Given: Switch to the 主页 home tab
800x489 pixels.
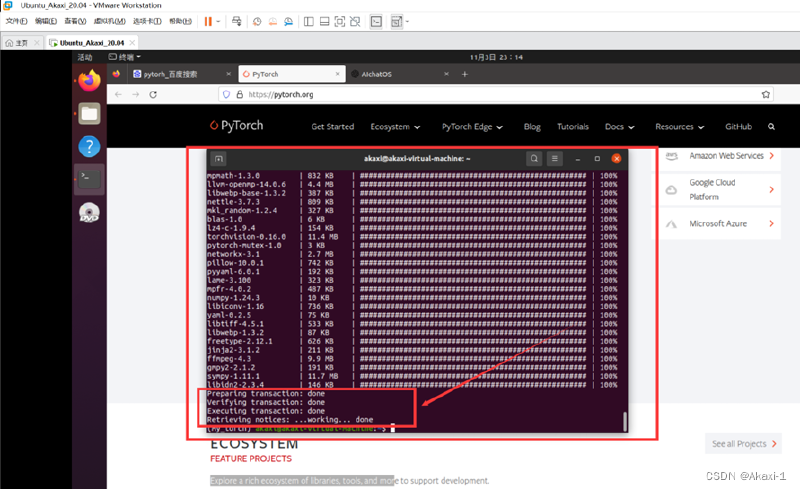Looking at the screenshot, I should click(21, 43).
